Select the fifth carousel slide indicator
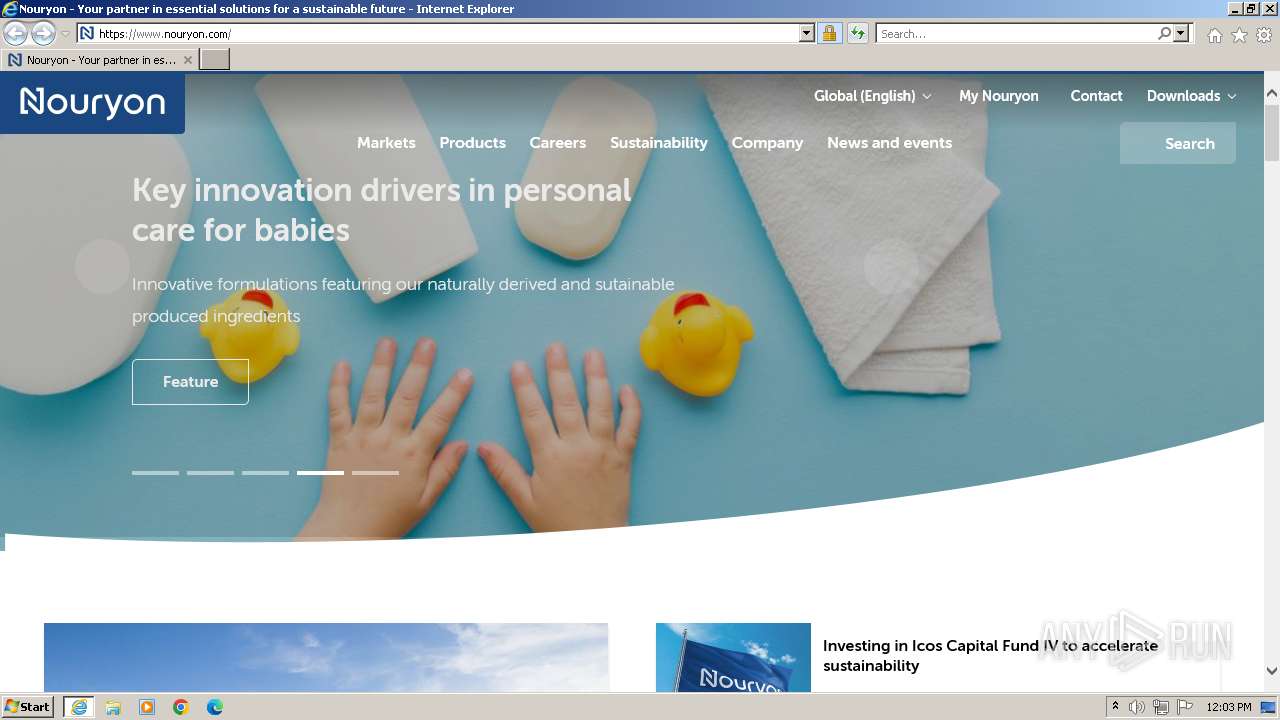Screen dimensions: 1280x720 [x=375, y=472]
